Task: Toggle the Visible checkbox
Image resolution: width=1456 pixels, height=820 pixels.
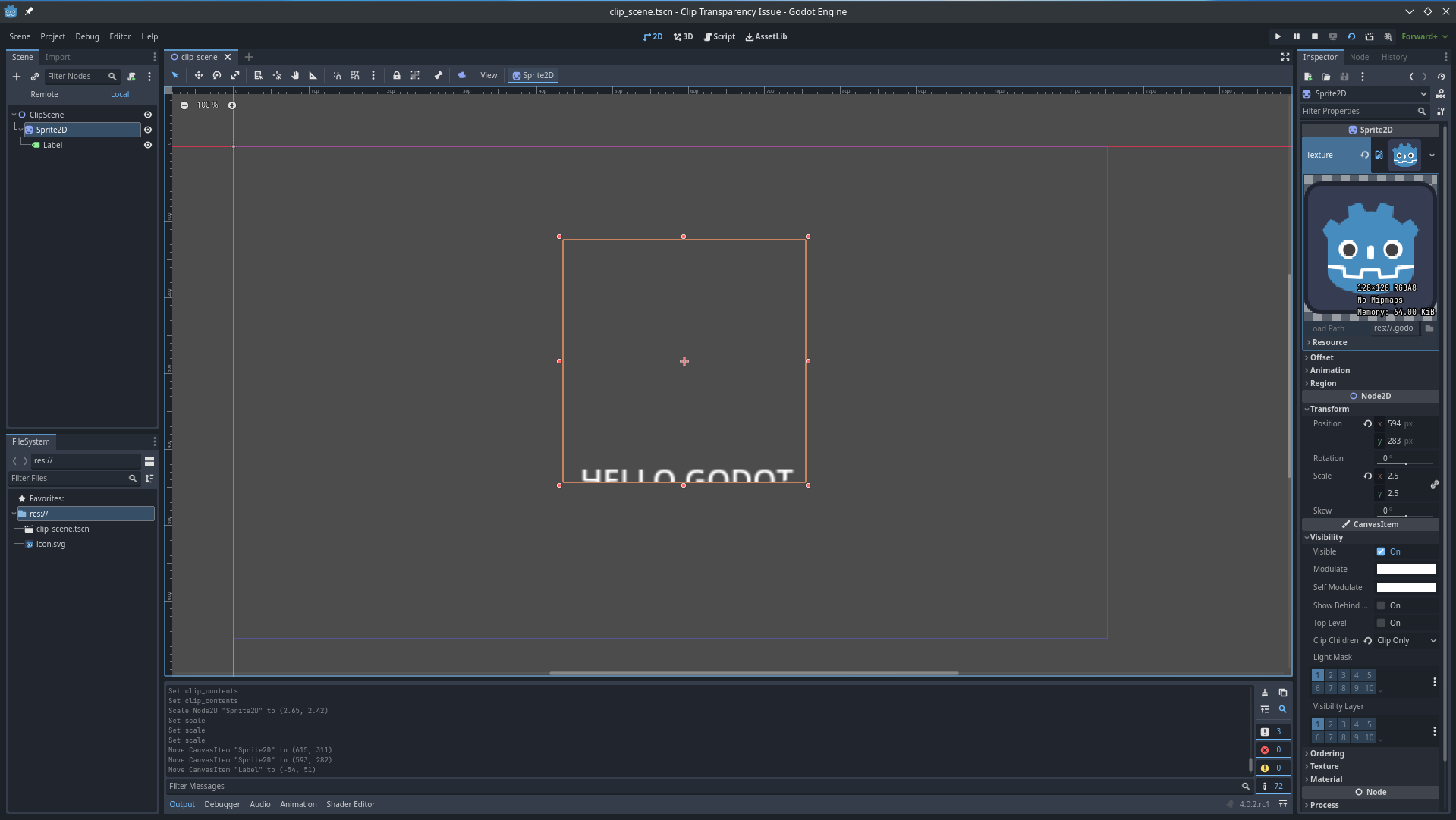Action: [1381, 551]
